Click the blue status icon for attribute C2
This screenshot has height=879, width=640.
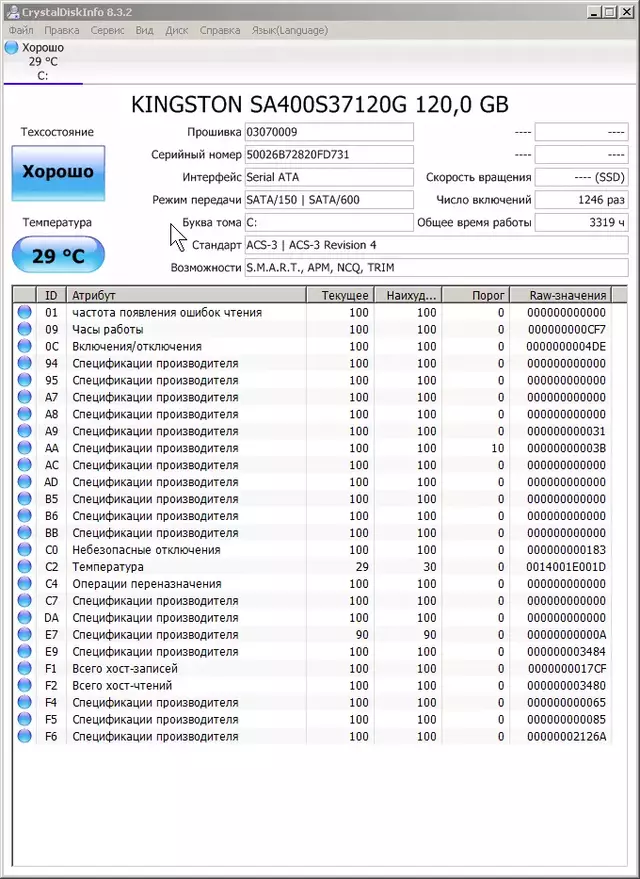coord(24,566)
